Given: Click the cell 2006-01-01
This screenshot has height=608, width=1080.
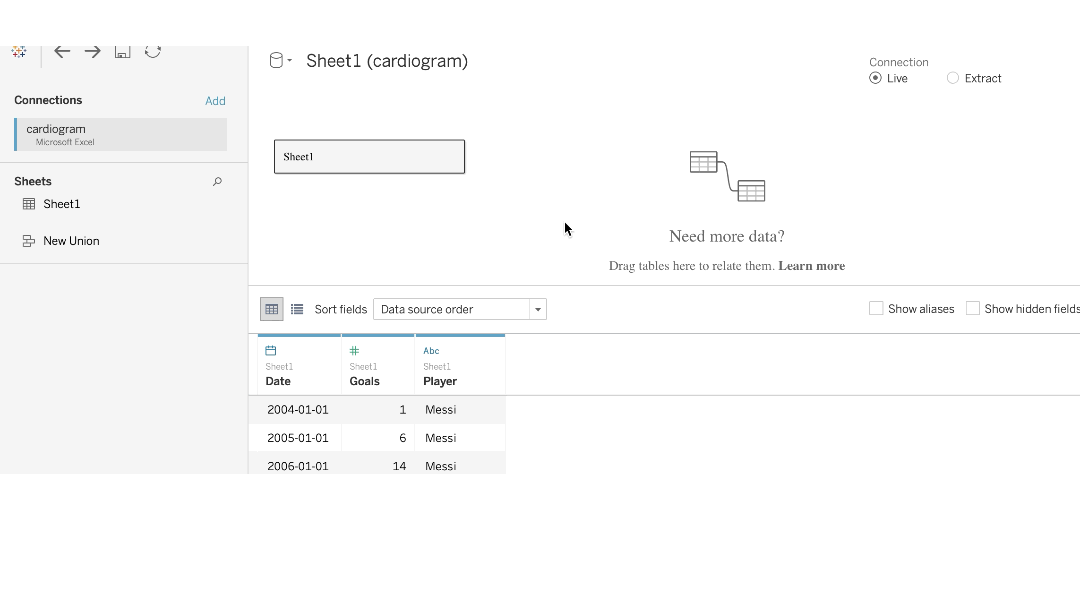Looking at the screenshot, I should click(x=298, y=466).
